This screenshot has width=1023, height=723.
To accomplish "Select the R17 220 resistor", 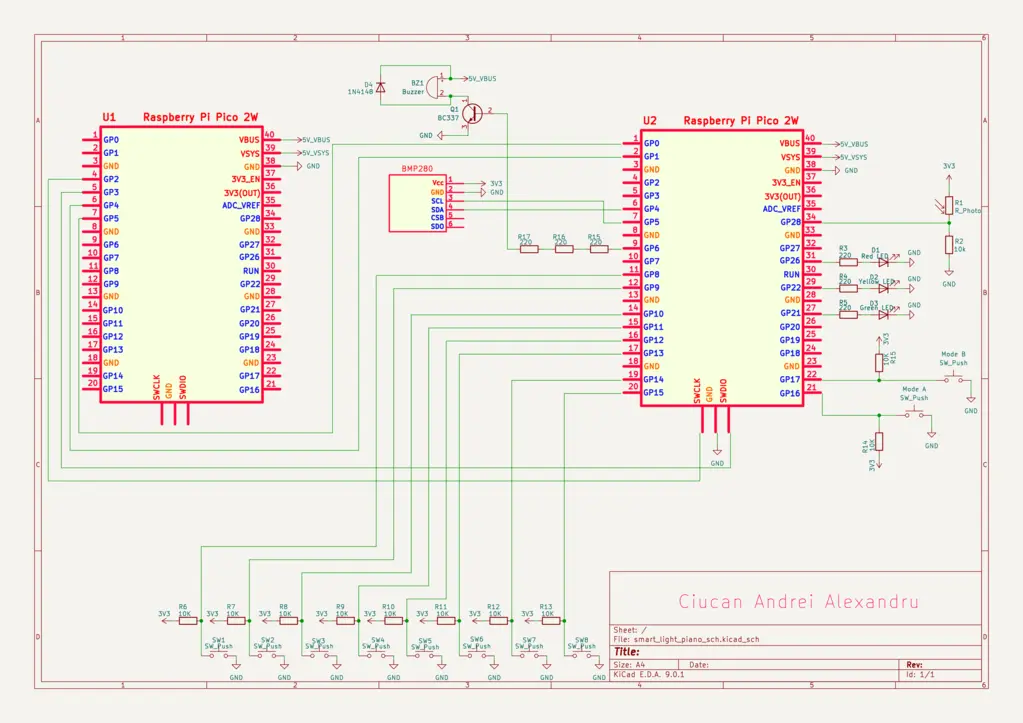I will 529,249.
